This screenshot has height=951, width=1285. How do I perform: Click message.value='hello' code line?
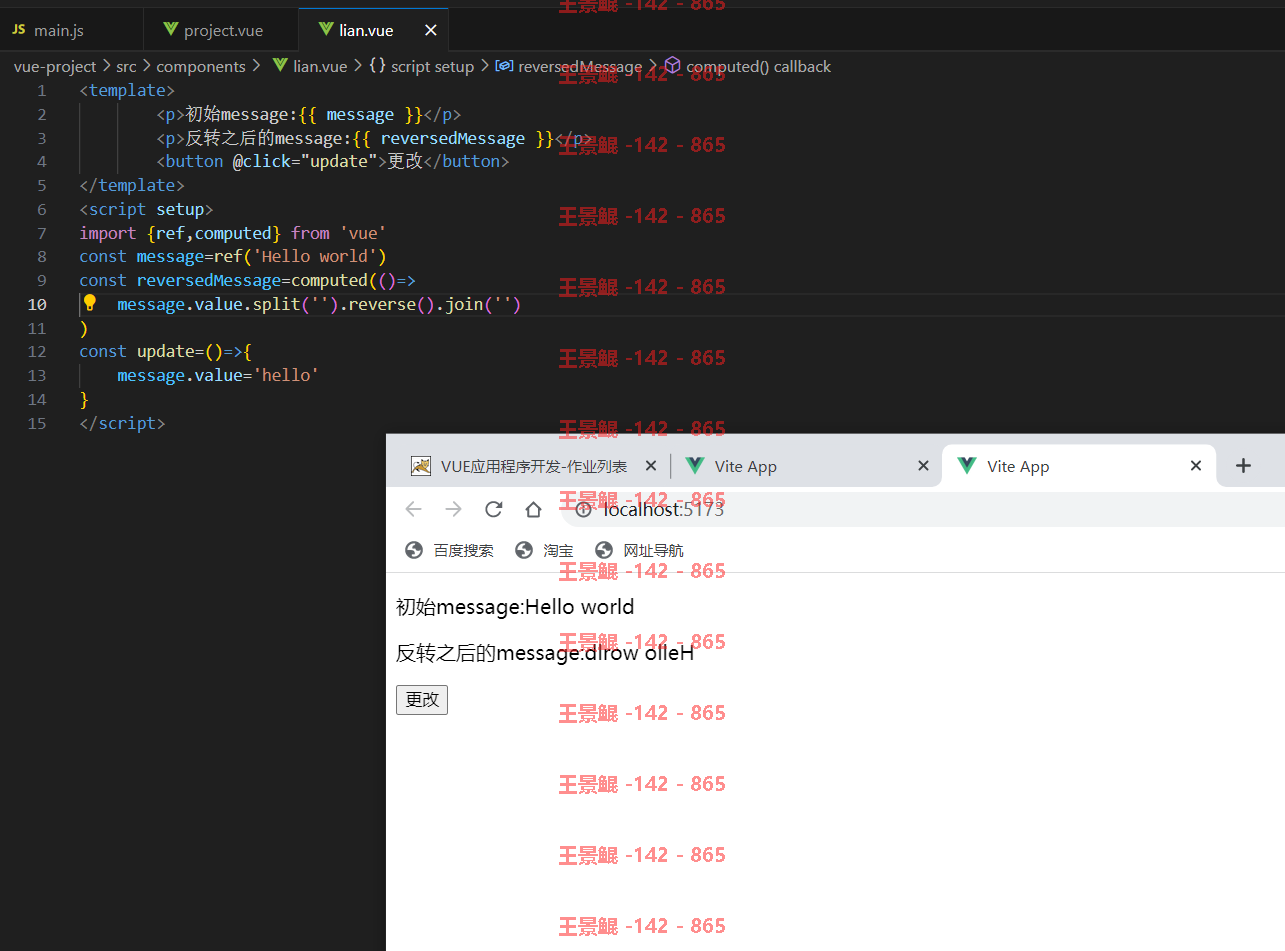(x=218, y=375)
